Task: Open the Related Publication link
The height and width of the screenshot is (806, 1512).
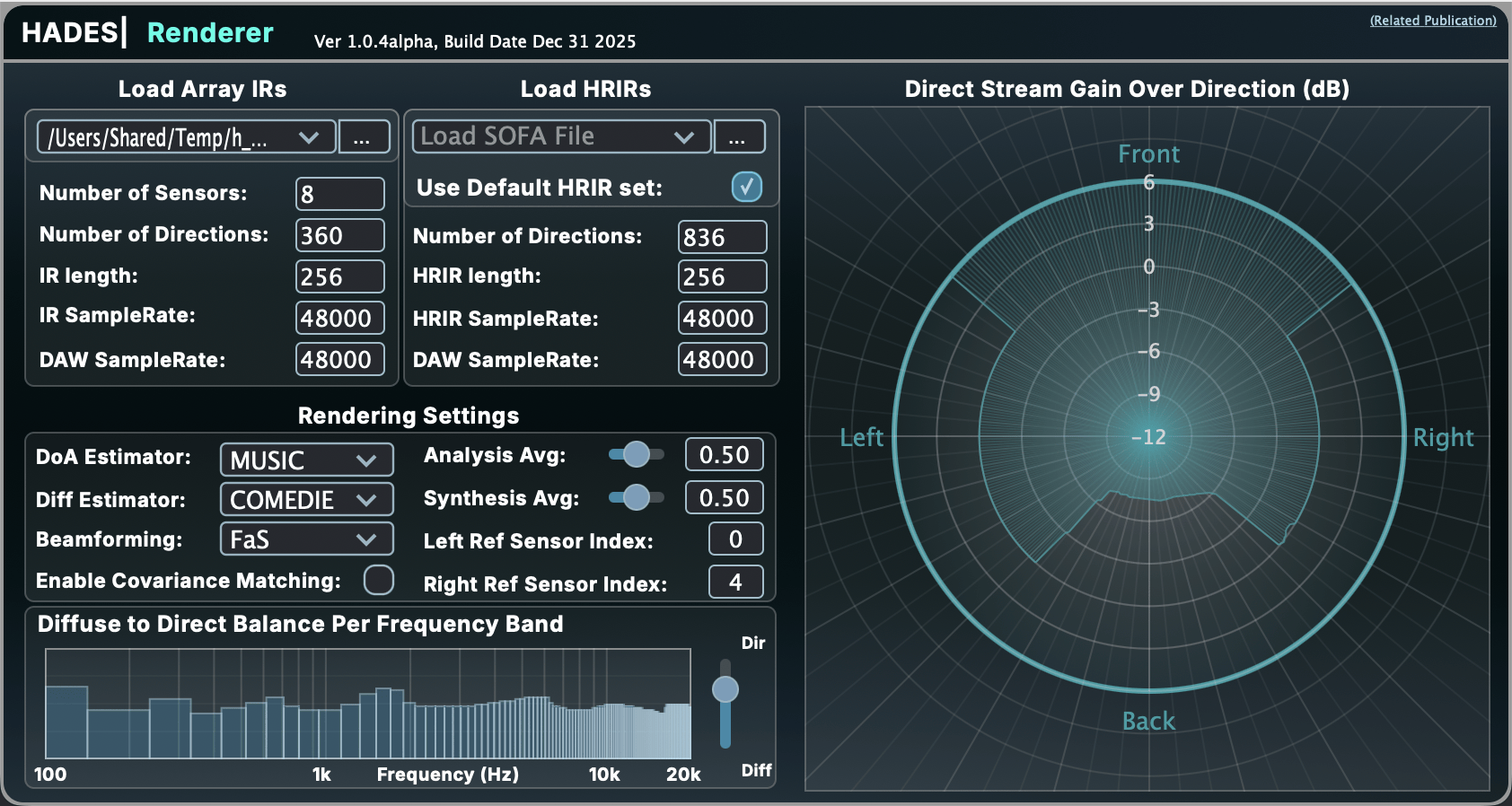Action: [x=1433, y=21]
